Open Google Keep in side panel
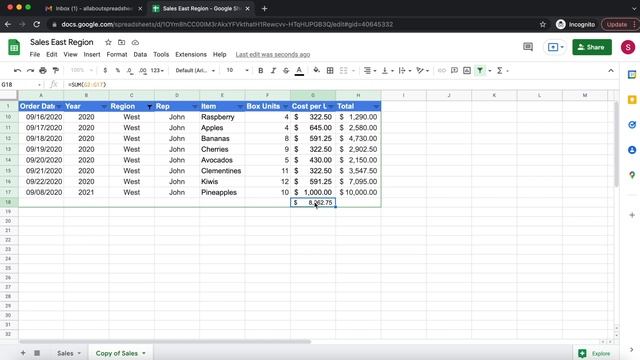Viewport: 640px width, 360px height. click(x=632, y=100)
